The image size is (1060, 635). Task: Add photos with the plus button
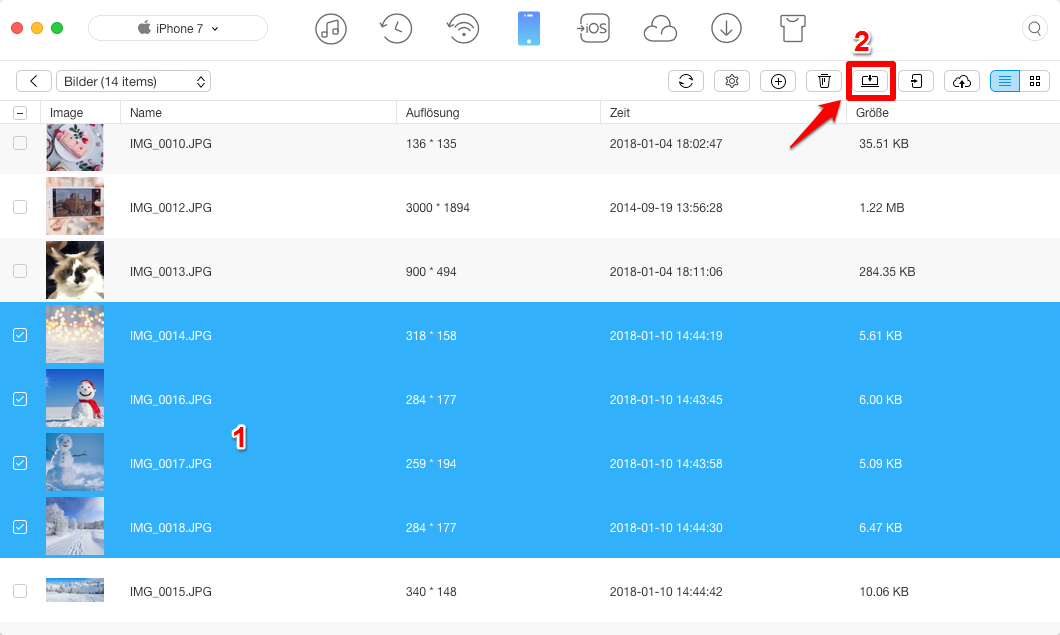[778, 81]
